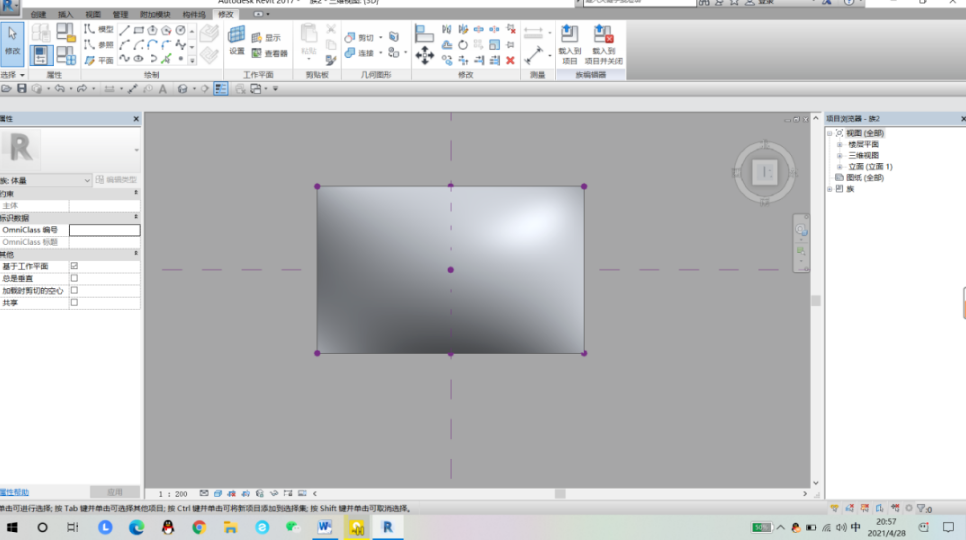Image resolution: width=966 pixels, height=540 pixels.
Task: Expand the 楼层平面 tree node
Action: pos(840,144)
